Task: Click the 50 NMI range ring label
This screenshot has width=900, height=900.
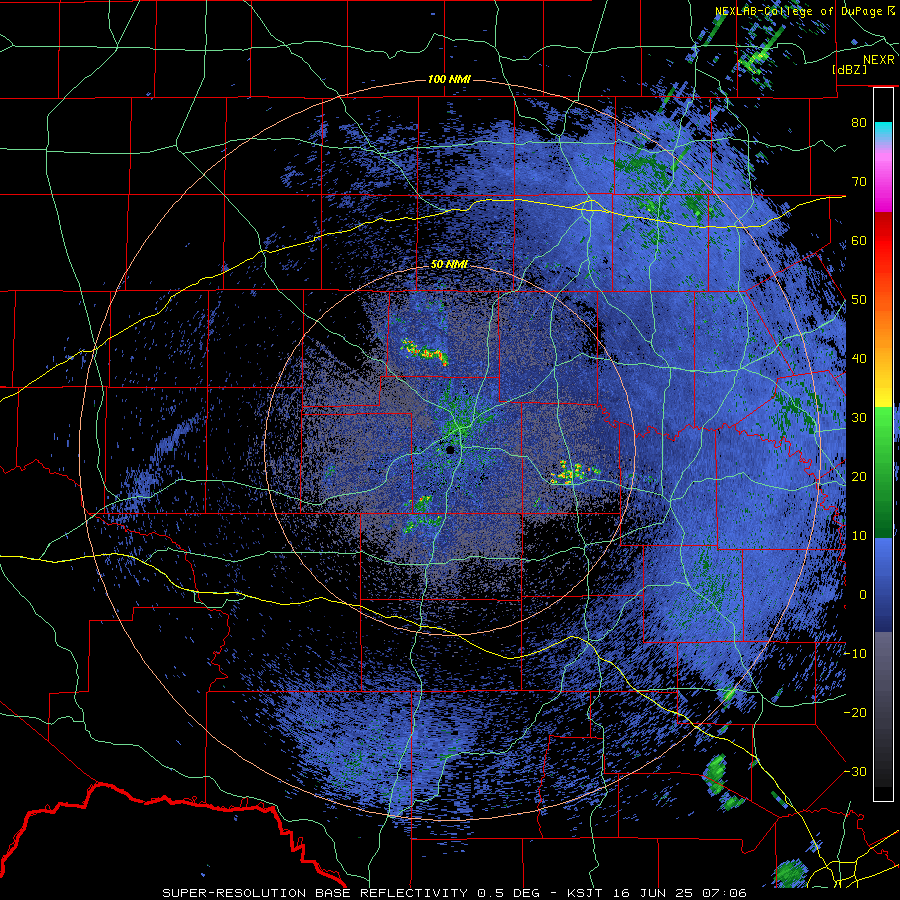Action: 449,265
